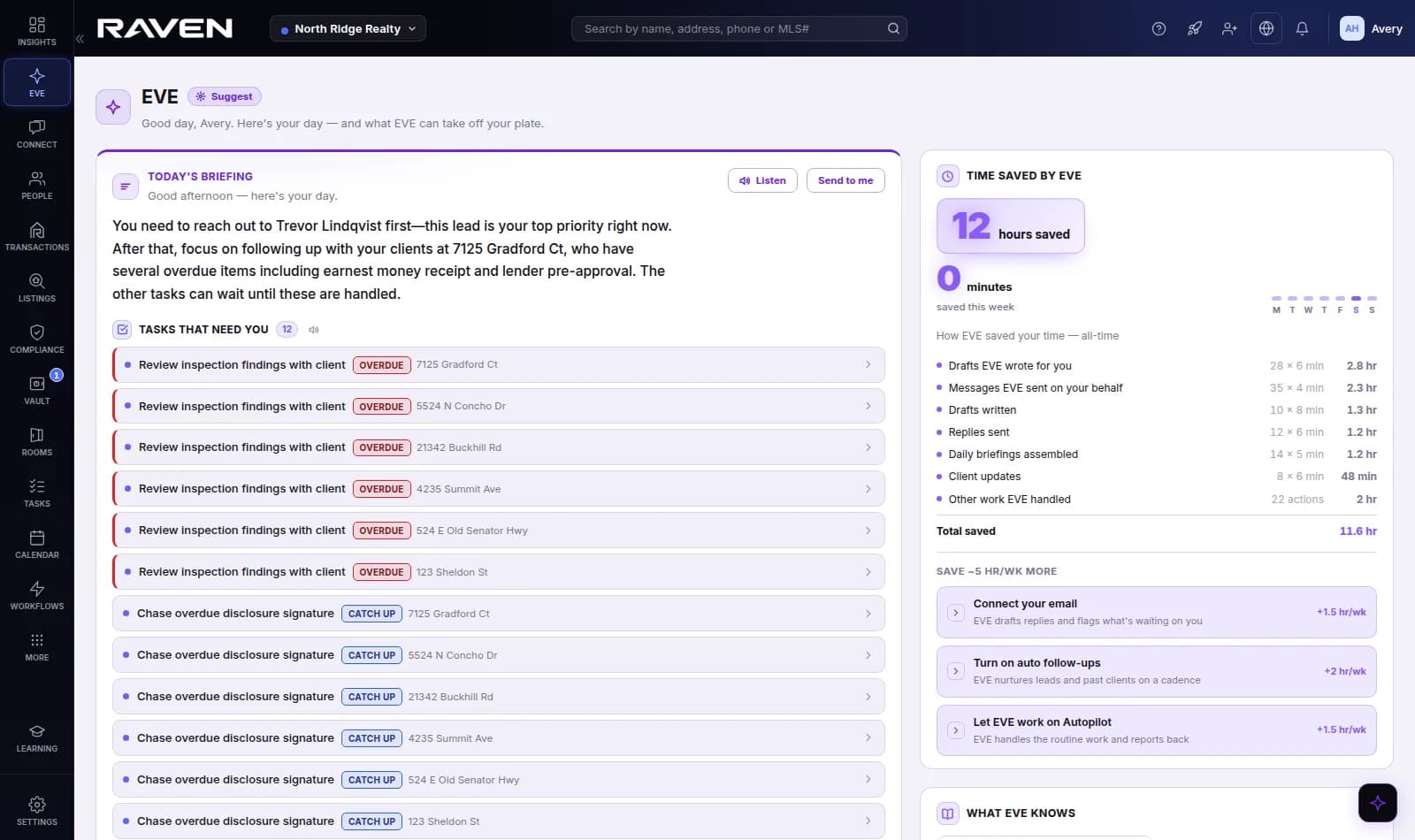Select the EVE tab in sidebar

(37, 82)
